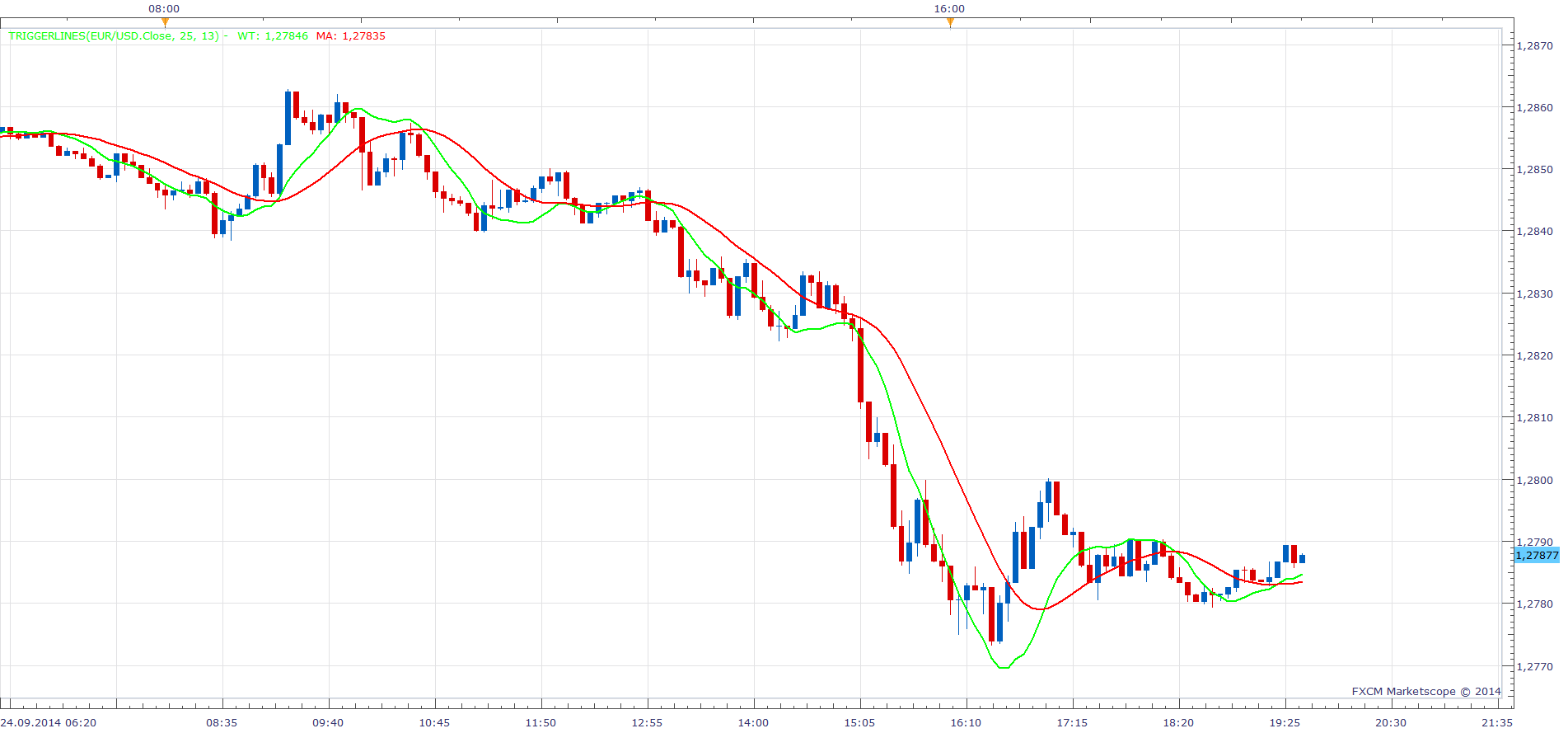Click the orange 16:00 session marker
The image size is (1568, 733).
click(x=950, y=22)
